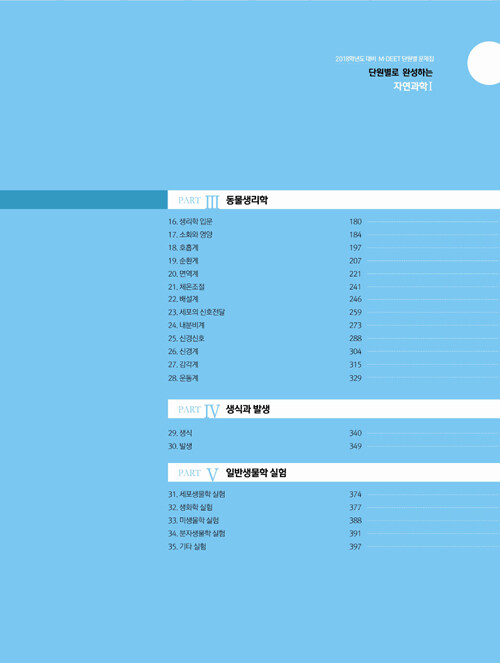Click page number 288
Screen dimensions: 500x663
pyautogui.click(x=355, y=338)
